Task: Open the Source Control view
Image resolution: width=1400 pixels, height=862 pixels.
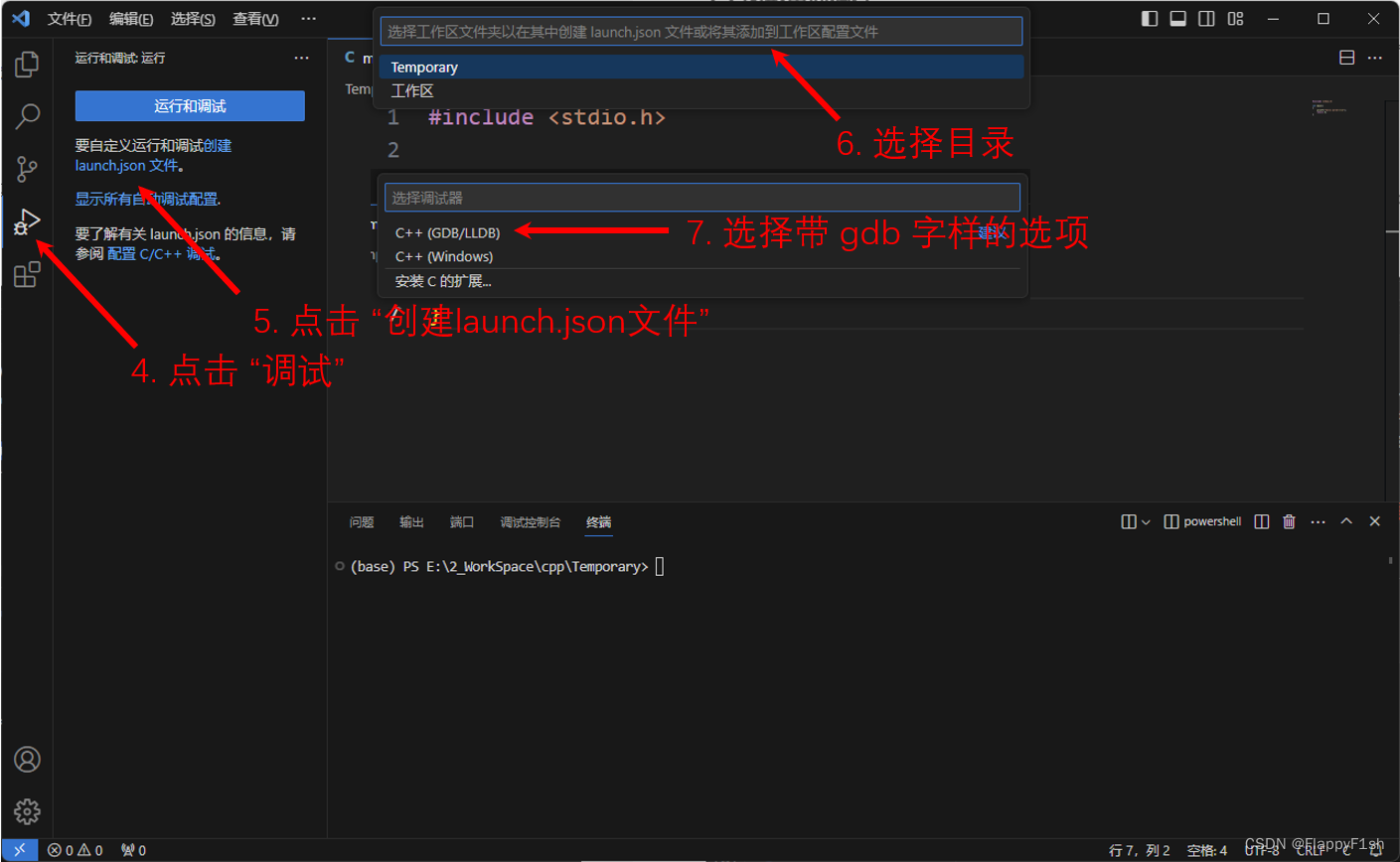Action: point(27,169)
